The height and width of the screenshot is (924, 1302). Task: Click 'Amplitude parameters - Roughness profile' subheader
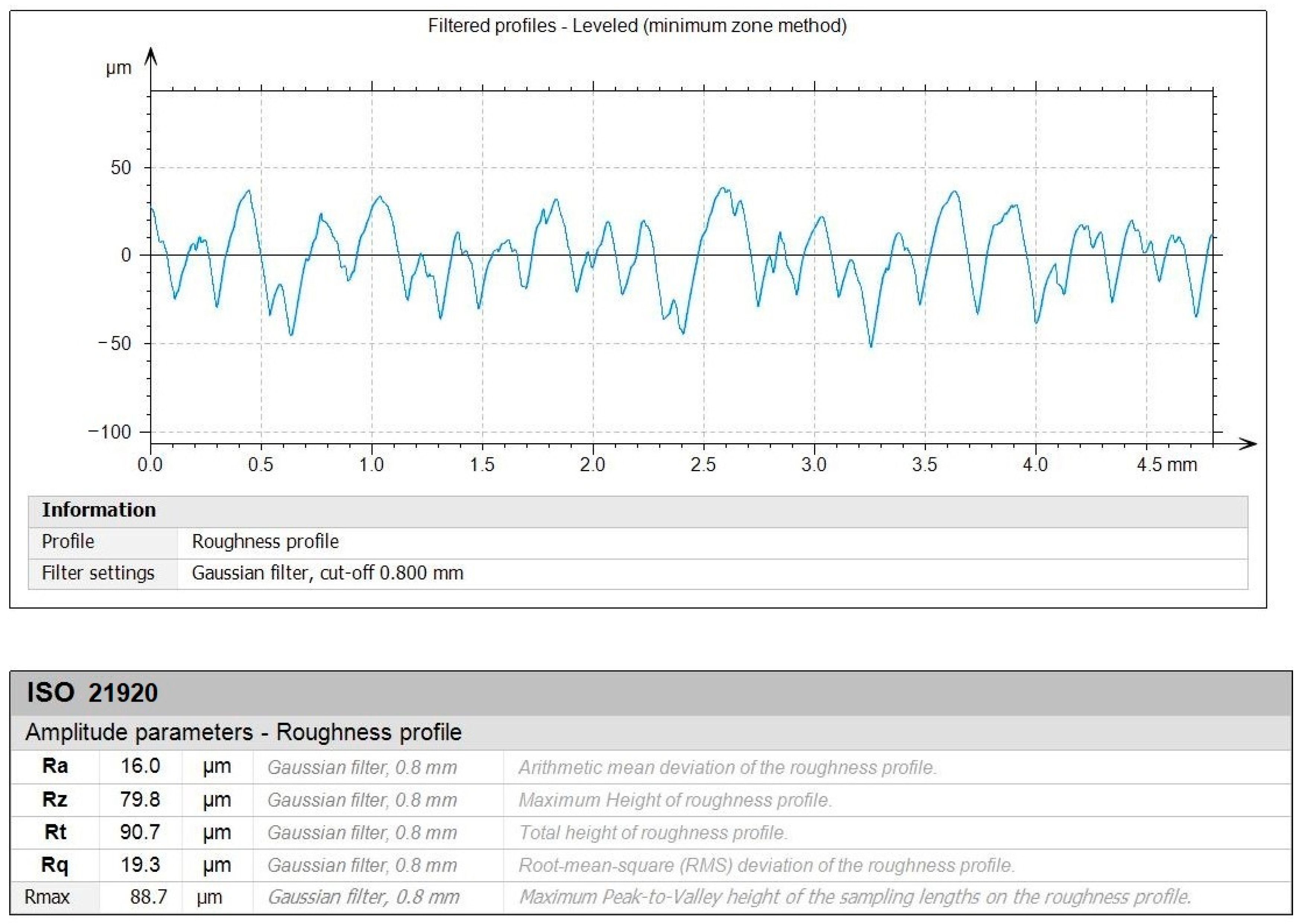[243, 732]
